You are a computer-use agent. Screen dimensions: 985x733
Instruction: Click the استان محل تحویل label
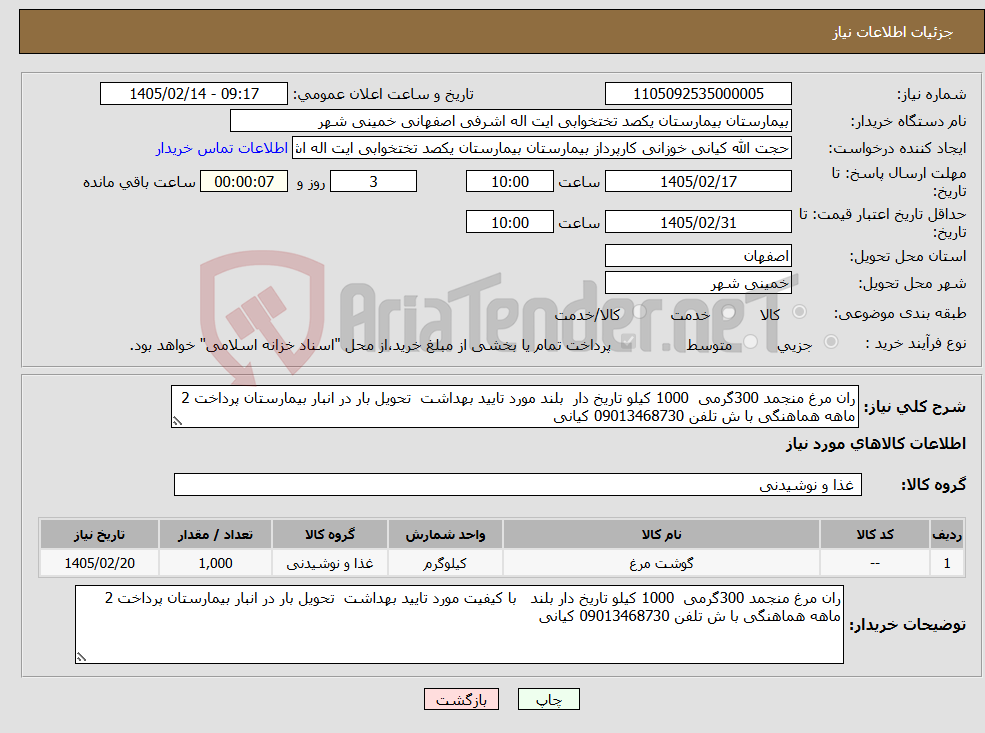coord(908,256)
